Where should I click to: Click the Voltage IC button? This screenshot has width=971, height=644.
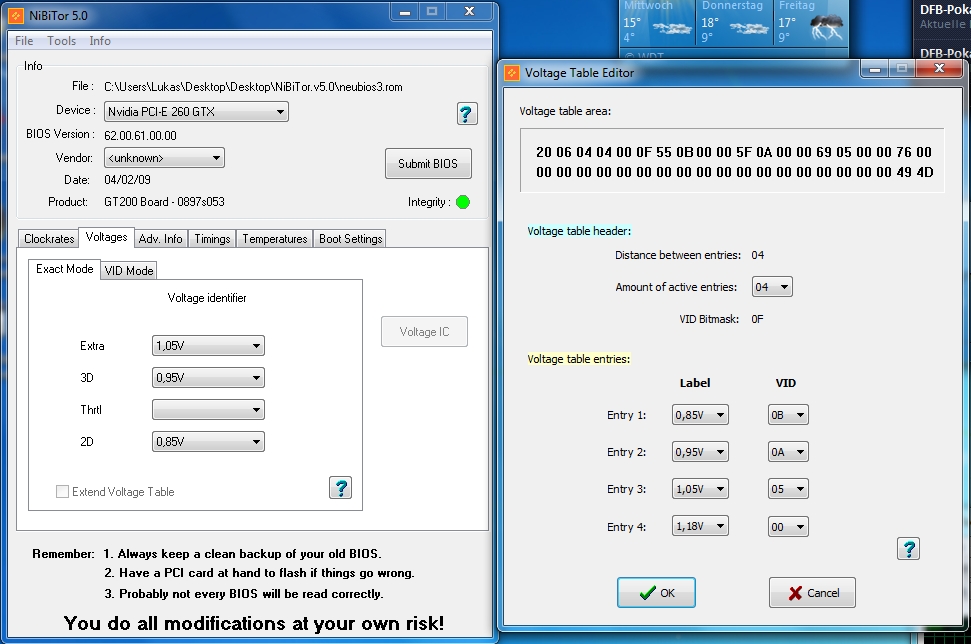pyautogui.click(x=424, y=332)
